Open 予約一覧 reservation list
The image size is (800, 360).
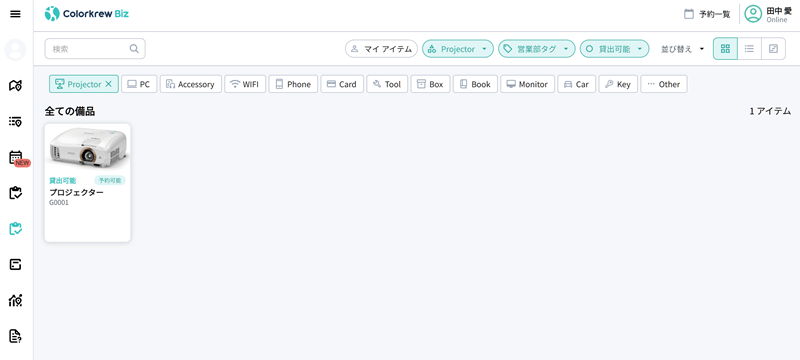click(707, 14)
